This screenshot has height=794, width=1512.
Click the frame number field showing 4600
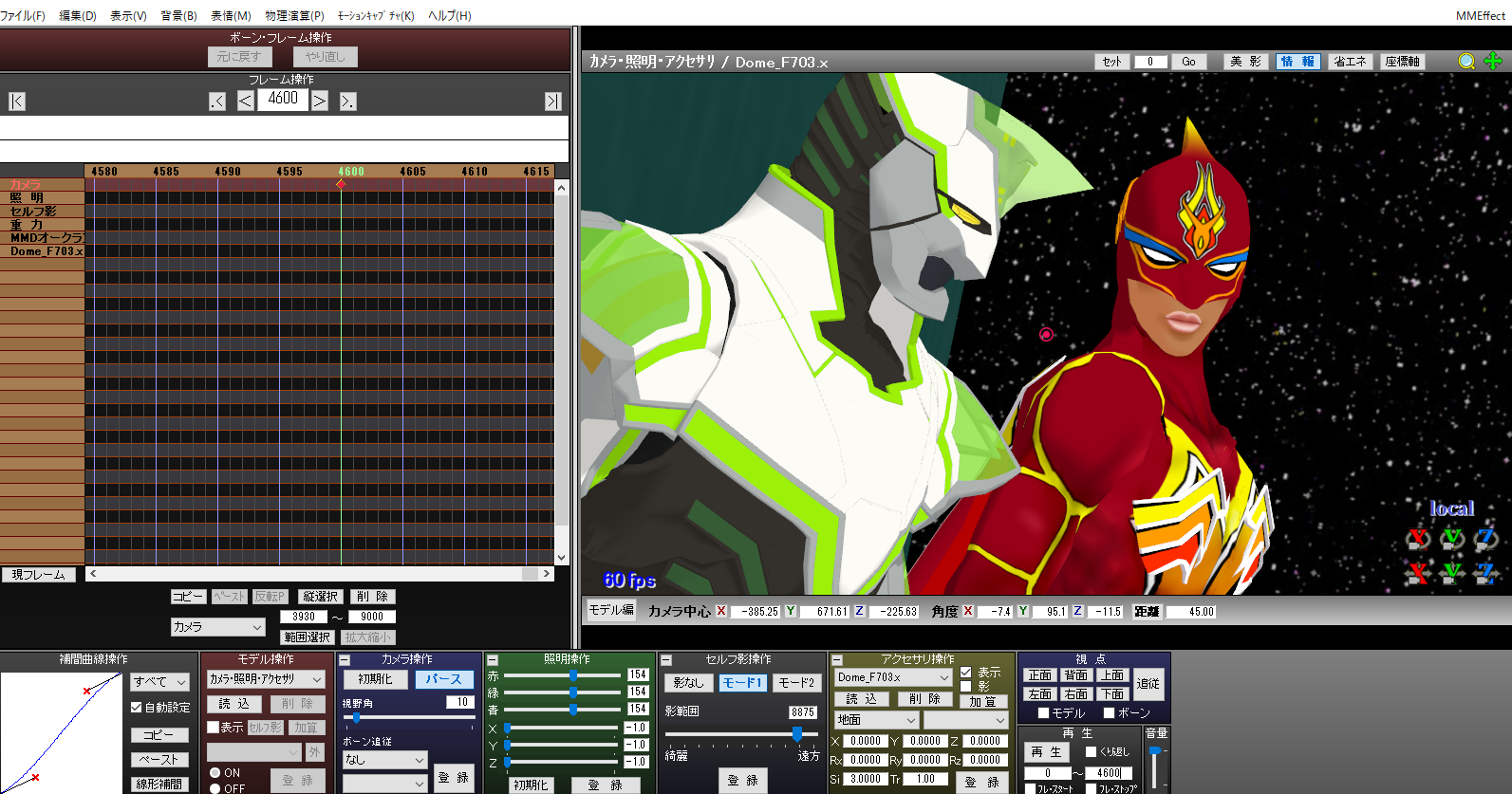(x=283, y=100)
